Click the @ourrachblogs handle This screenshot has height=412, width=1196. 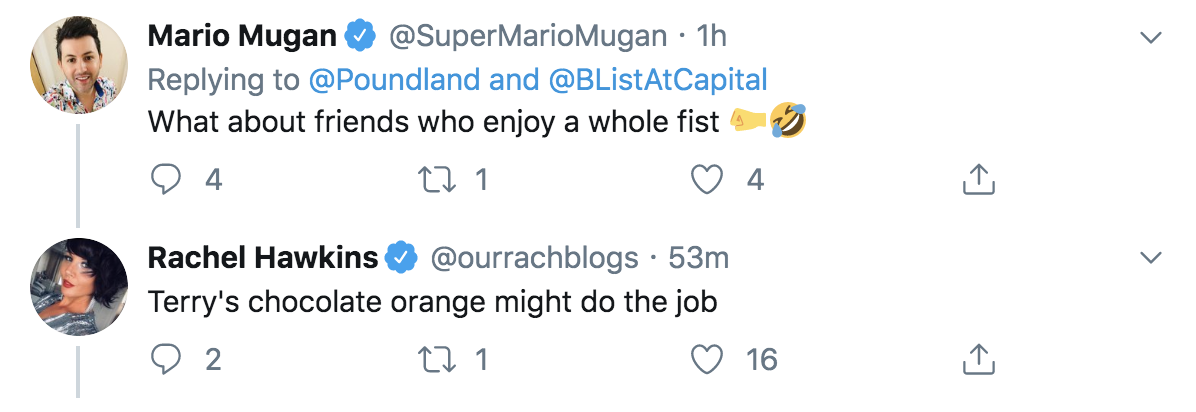click(x=533, y=257)
